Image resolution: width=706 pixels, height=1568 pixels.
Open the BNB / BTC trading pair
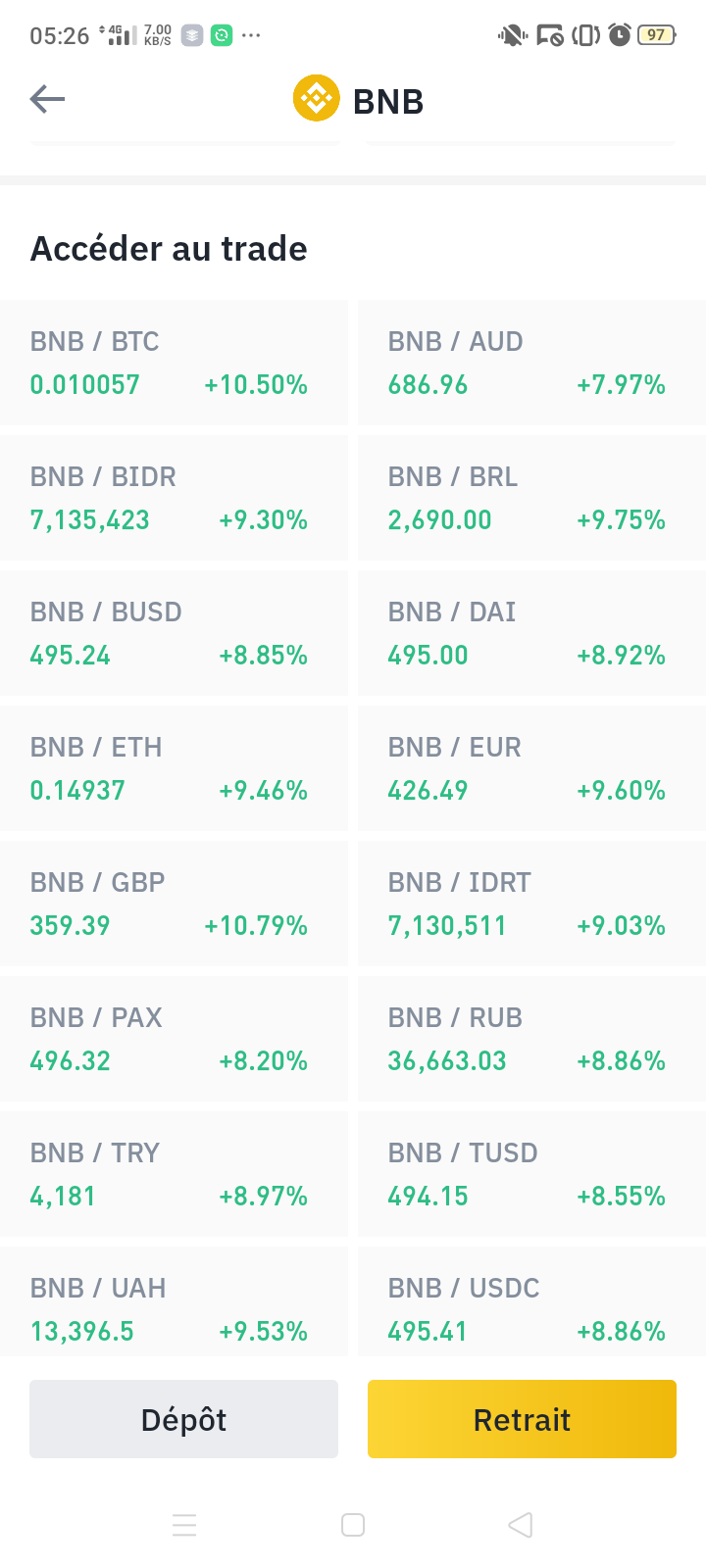(x=174, y=363)
